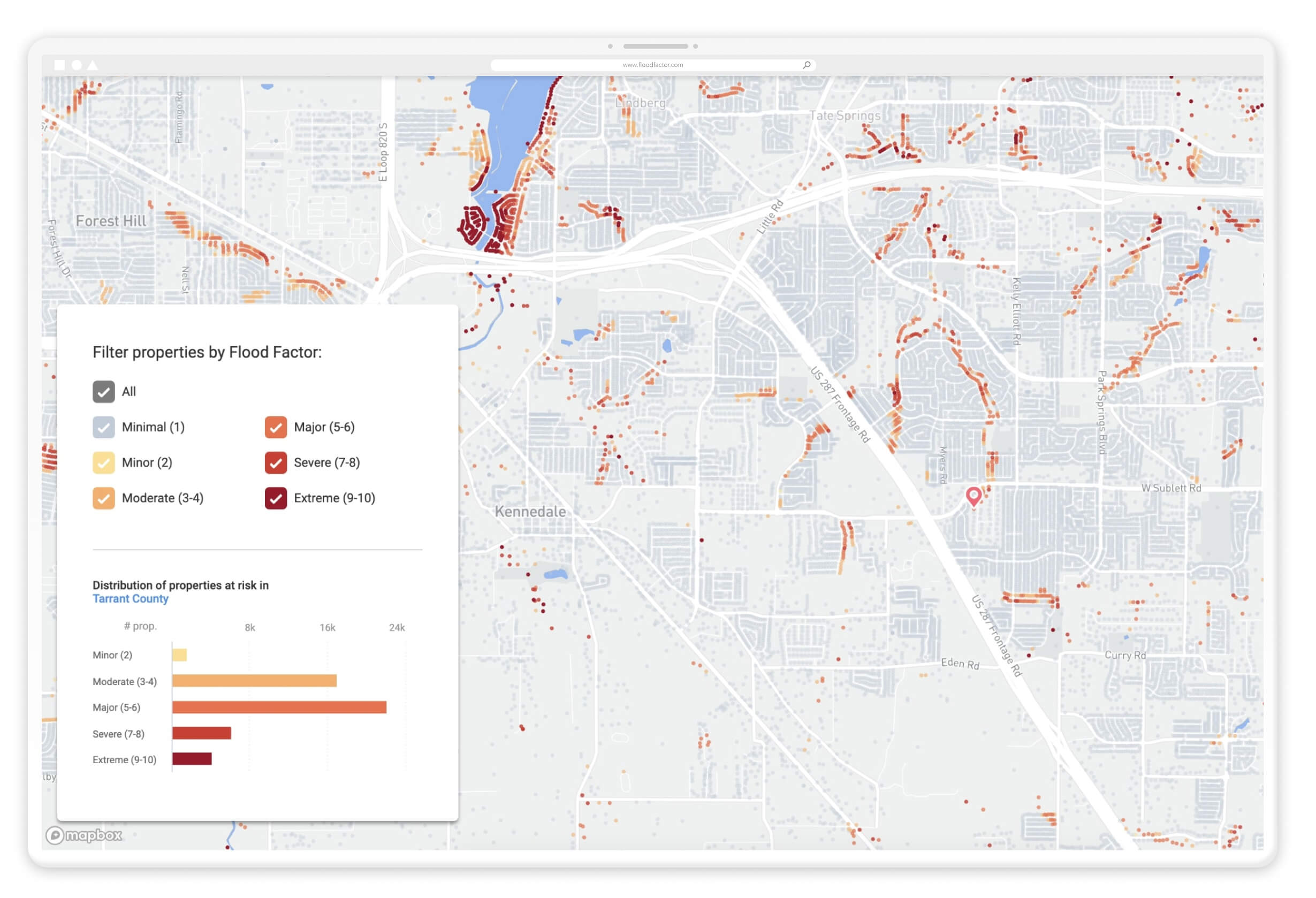Click the www.floodfactor.com address field
Viewport: 1316px width, 898px height.
[x=652, y=65]
